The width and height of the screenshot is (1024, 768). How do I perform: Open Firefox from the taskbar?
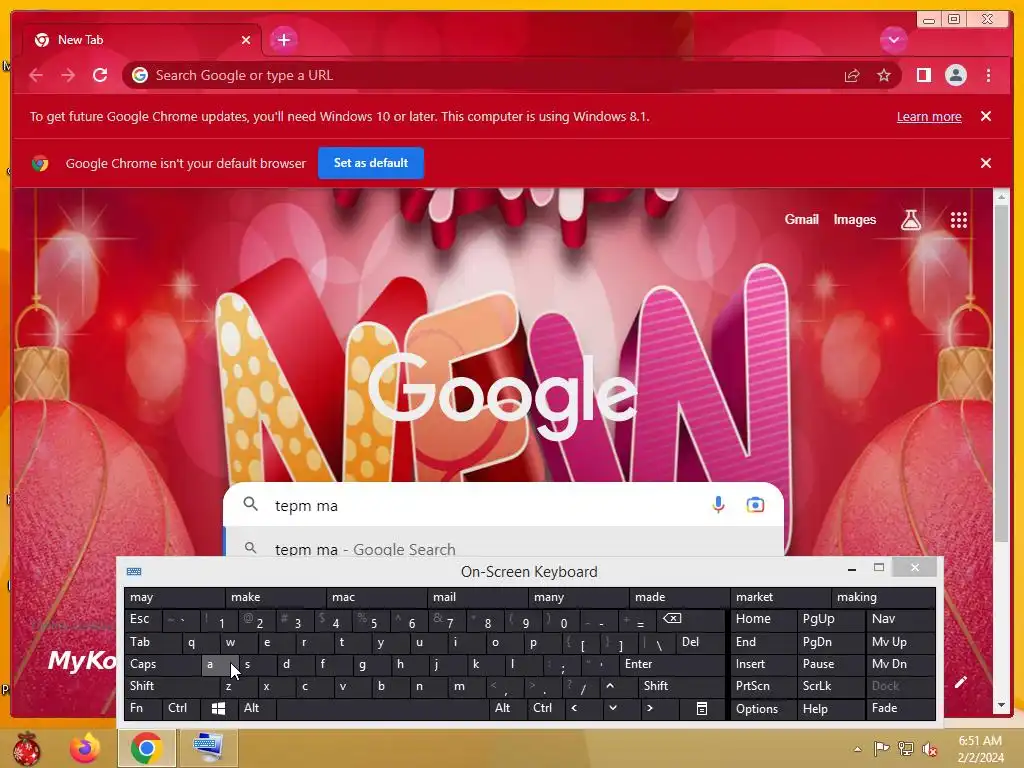(x=85, y=748)
